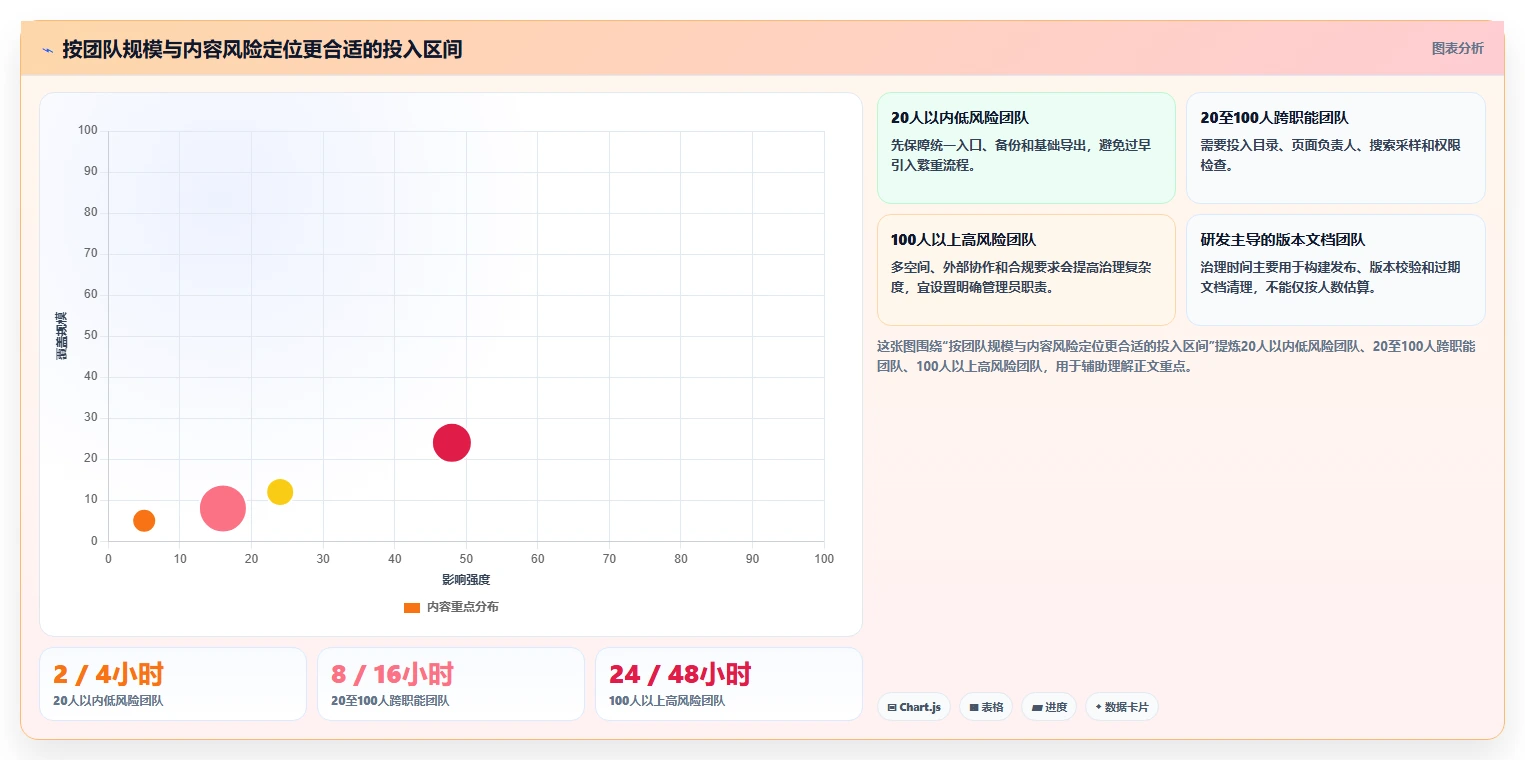The width and height of the screenshot is (1525, 760).
Task: Click the 图表分析 label in header
Action: [1457, 48]
